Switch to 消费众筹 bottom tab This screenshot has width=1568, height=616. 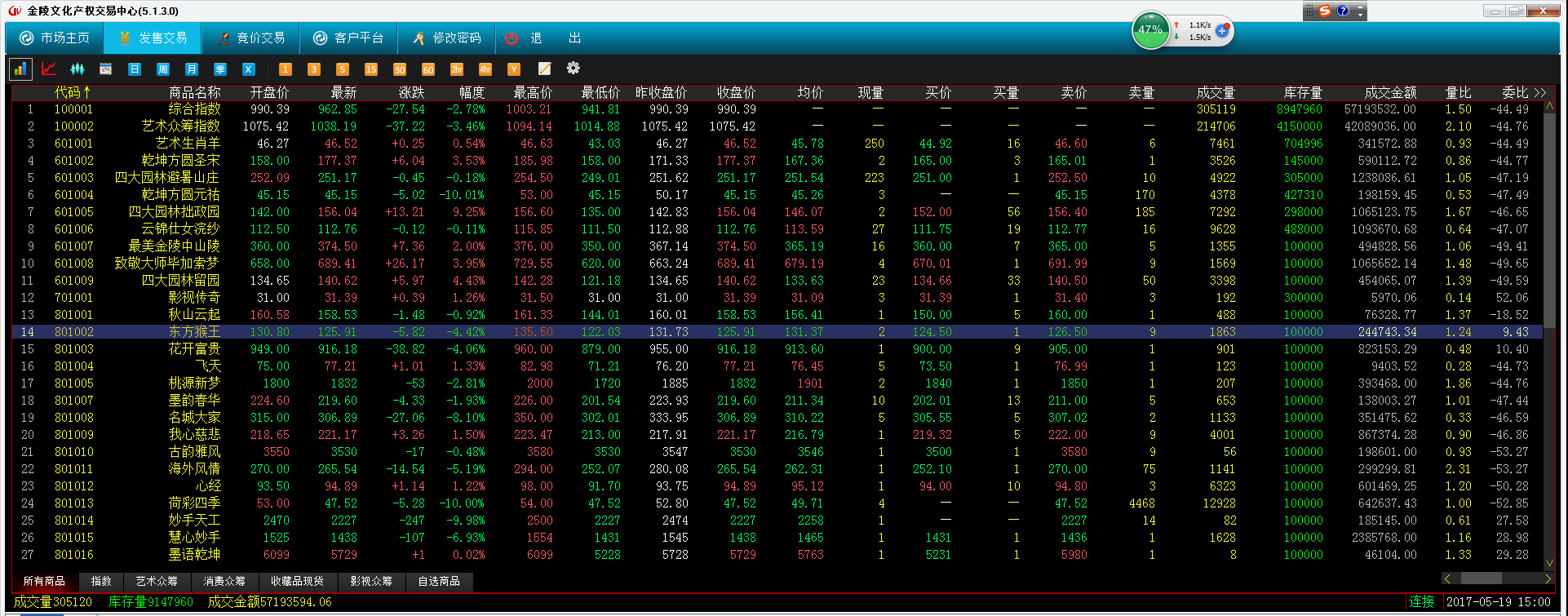[x=224, y=581]
